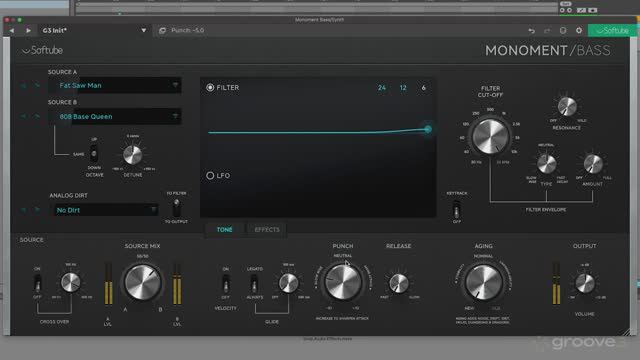Image resolution: width=640 pixels, height=360 pixels.
Task: Click the filter envelope Type knob
Action: tap(546, 164)
